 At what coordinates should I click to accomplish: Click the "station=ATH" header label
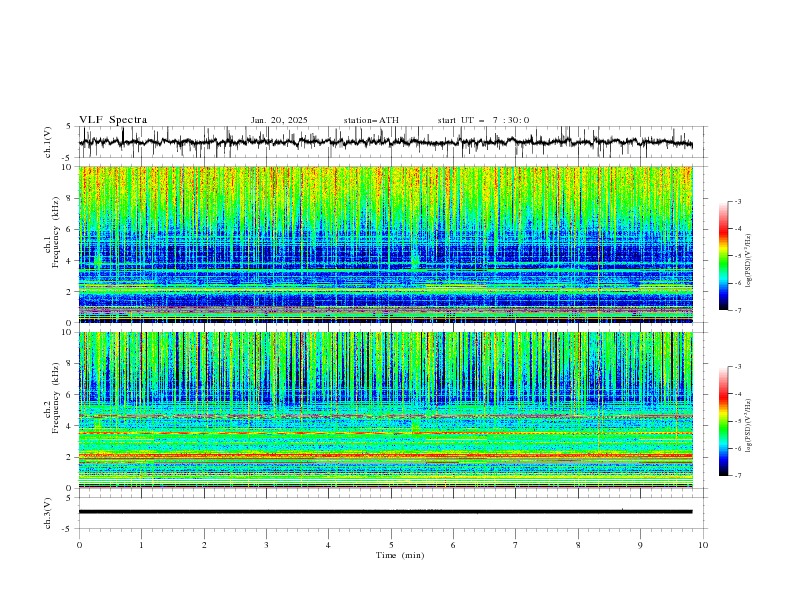click(x=371, y=120)
